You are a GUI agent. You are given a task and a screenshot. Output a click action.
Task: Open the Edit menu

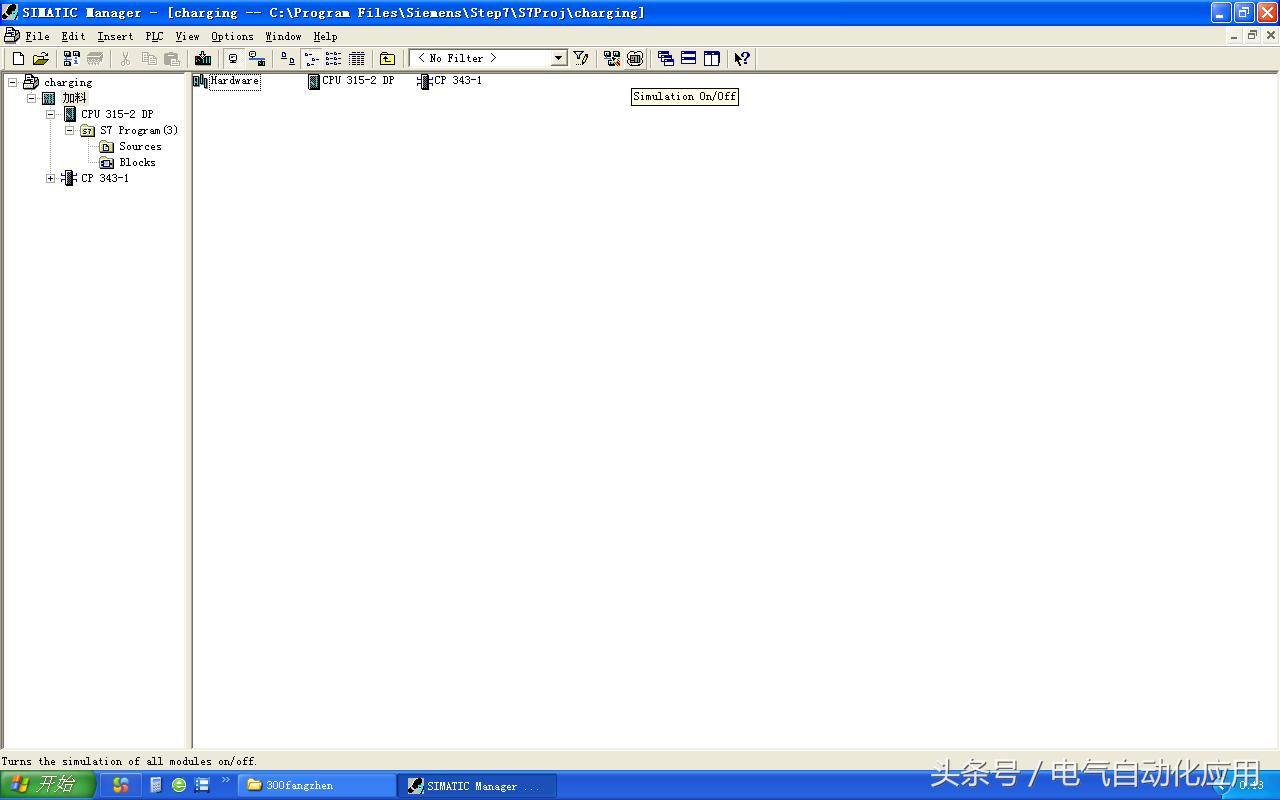click(73, 36)
